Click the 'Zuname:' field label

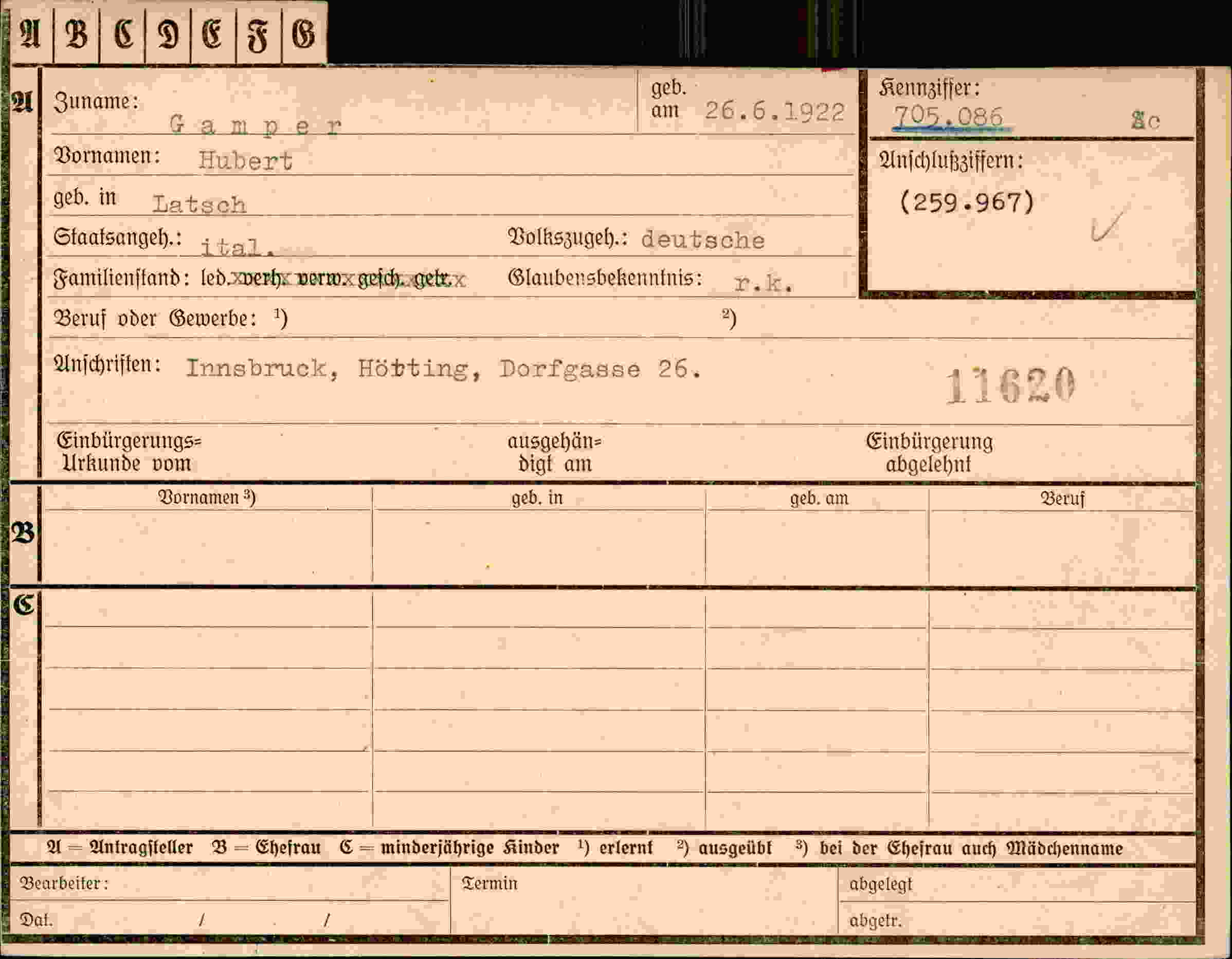coord(97,102)
